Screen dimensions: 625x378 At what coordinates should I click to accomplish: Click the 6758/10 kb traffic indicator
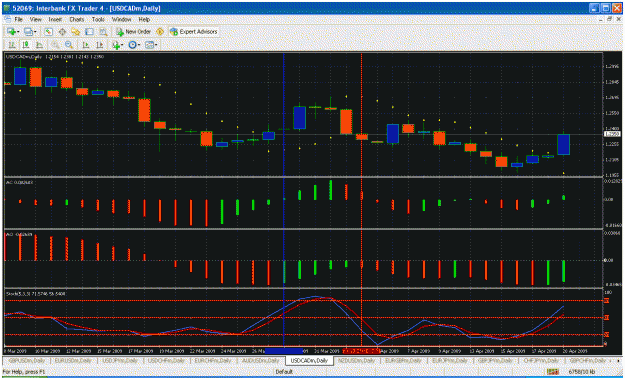582,372
